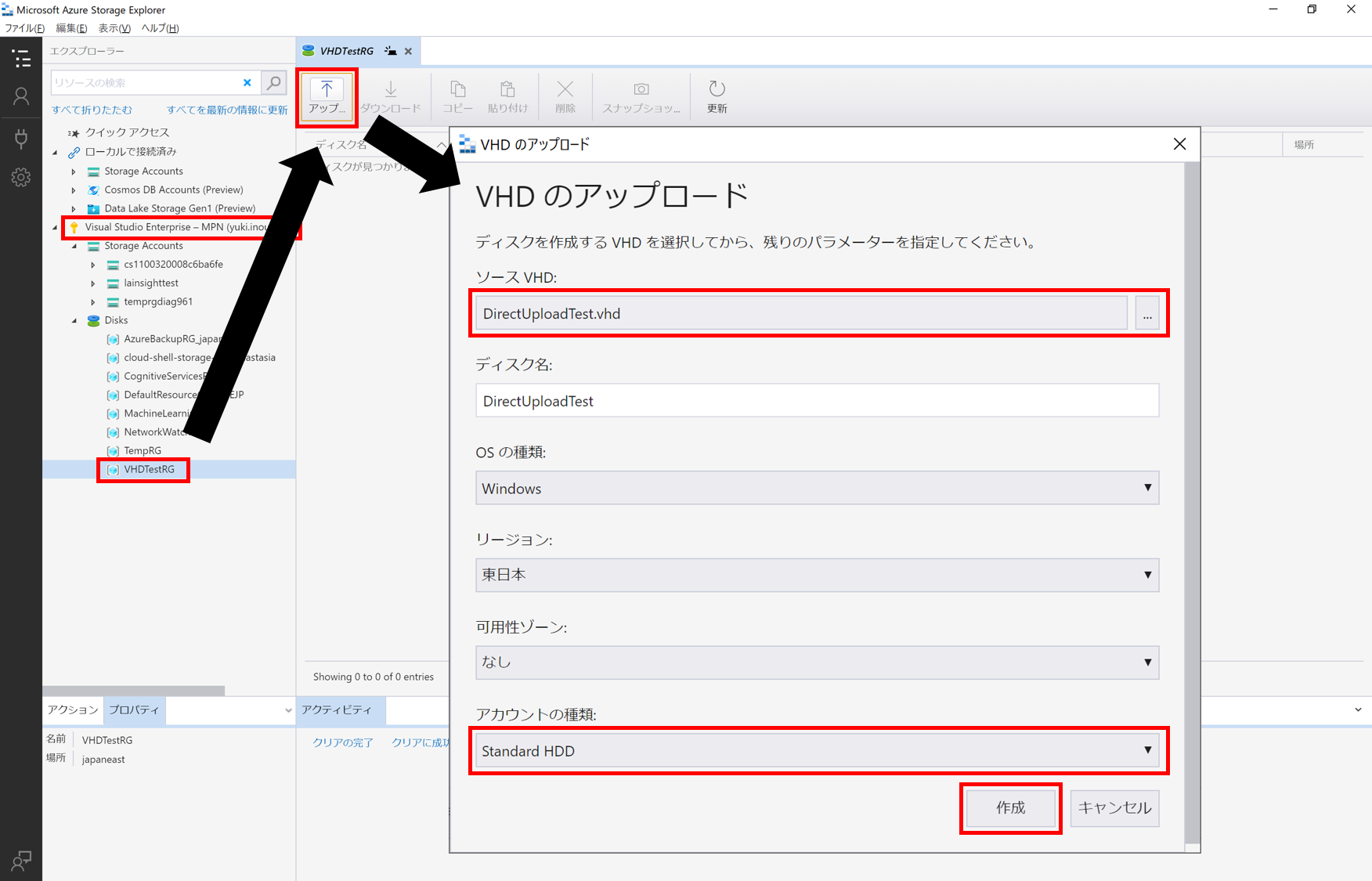Open the connect plug icon in sidebar
The image size is (1372, 881).
21,139
